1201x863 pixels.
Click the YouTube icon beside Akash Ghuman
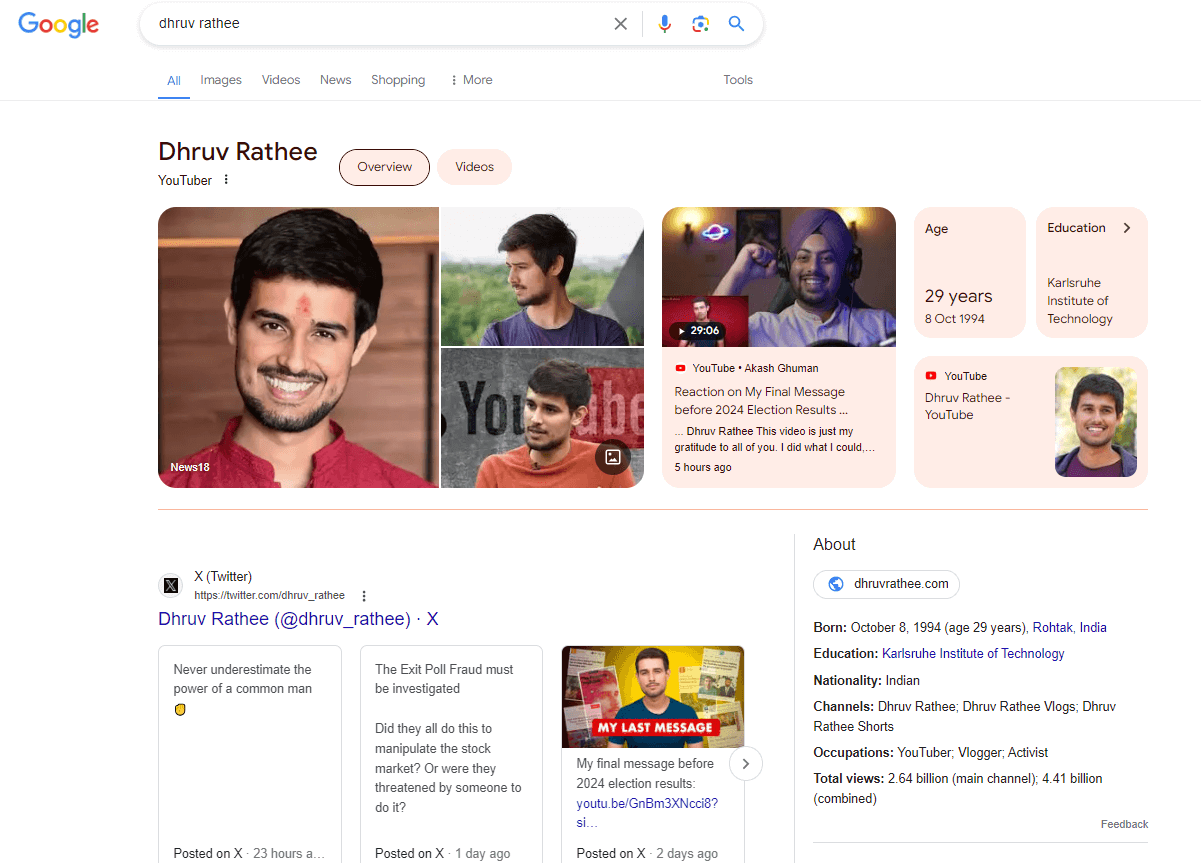683,368
